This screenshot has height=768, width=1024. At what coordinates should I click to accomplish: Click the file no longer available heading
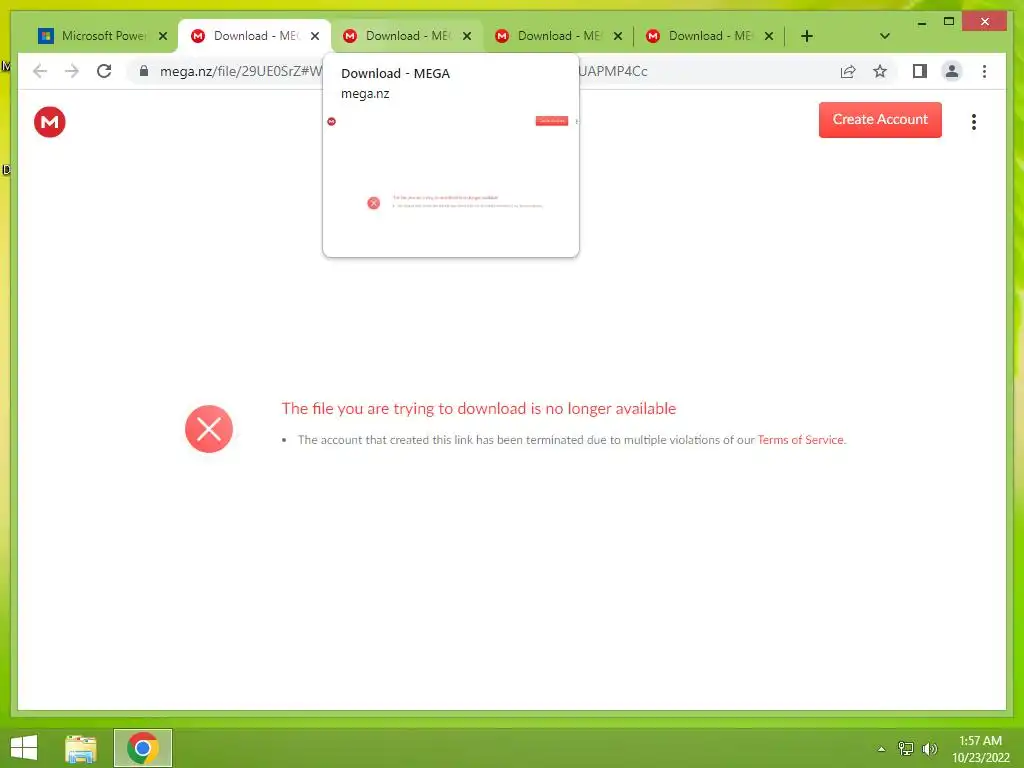click(479, 409)
